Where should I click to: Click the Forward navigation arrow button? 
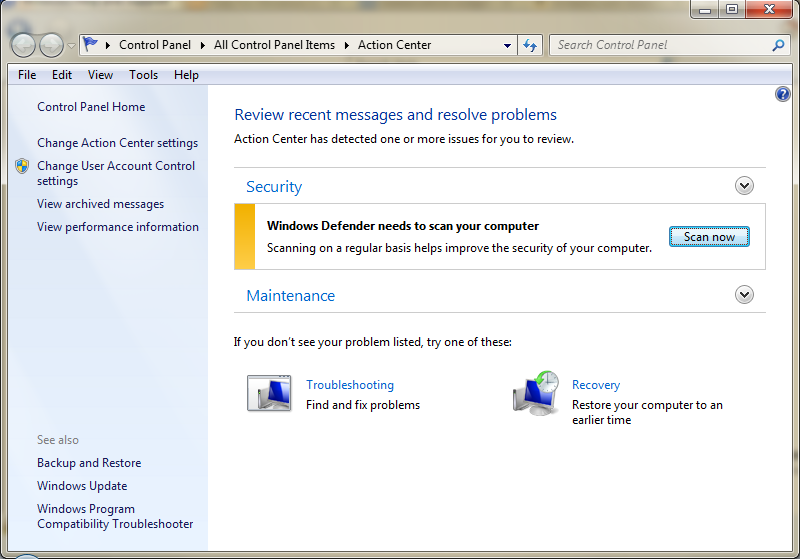pos(52,45)
